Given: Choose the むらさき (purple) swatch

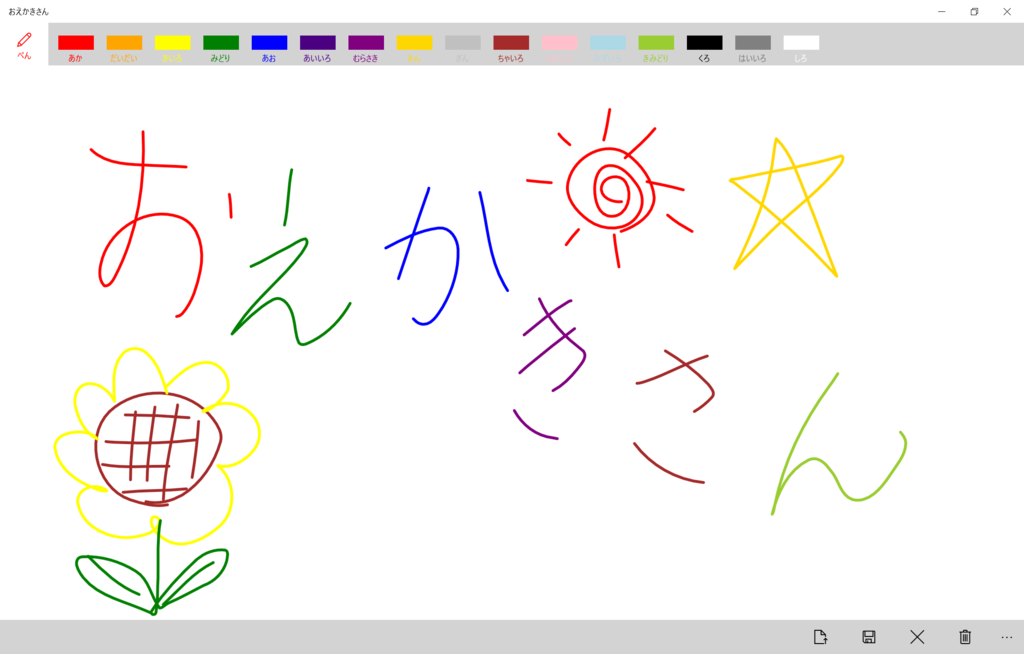Looking at the screenshot, I should pyautogui.click(x=366, y=44).
